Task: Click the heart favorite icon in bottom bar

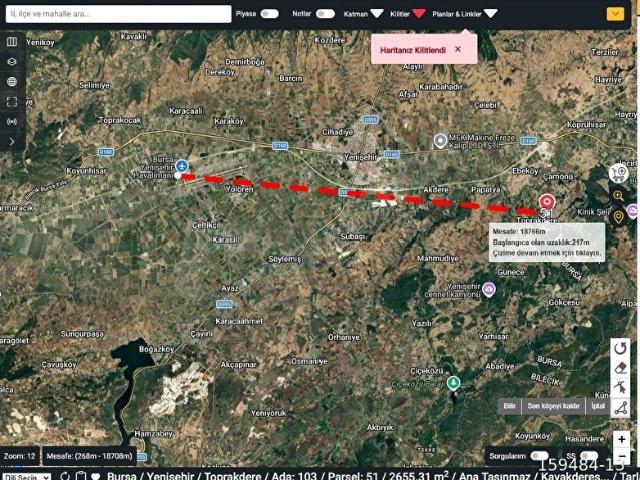Action: click(x=96, y=476)
